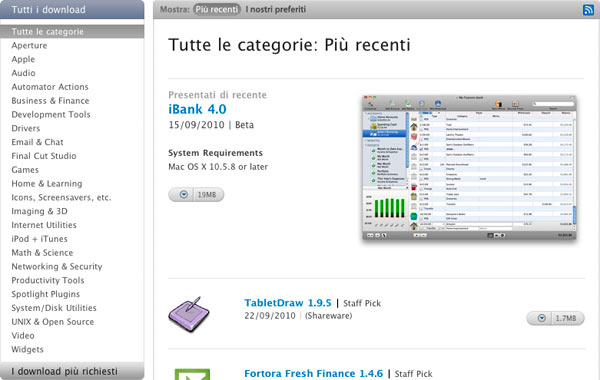Open the iBank 4.0 link
600x380 pixels.
tap(197, 109)
